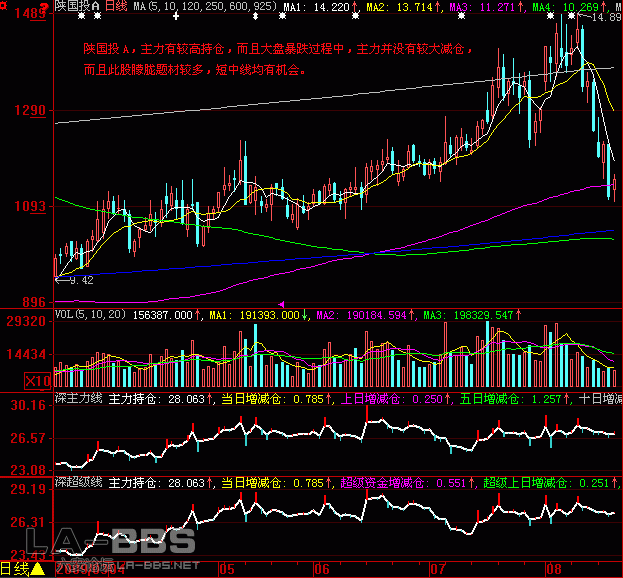Select the 日线 tab at bottom left
The width and height of the screenshot is (623, 578).
(x=14, y=570)
